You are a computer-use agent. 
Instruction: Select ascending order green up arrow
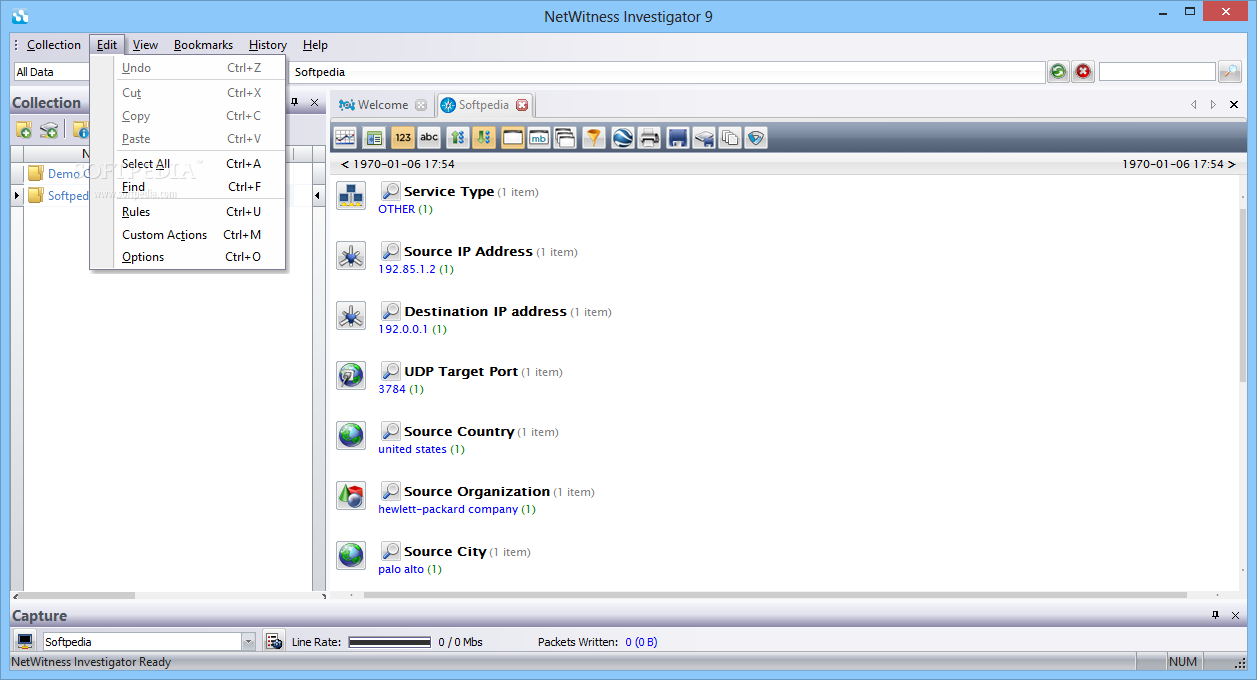(457, 138)
